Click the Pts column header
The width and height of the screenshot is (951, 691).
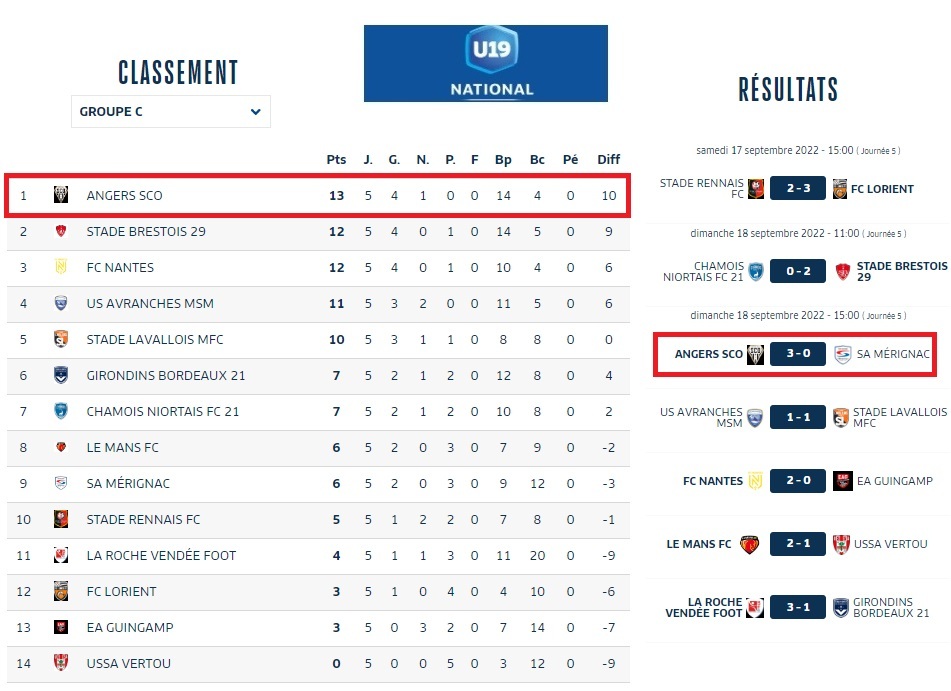pyautogui.click(x=336, y=159)
